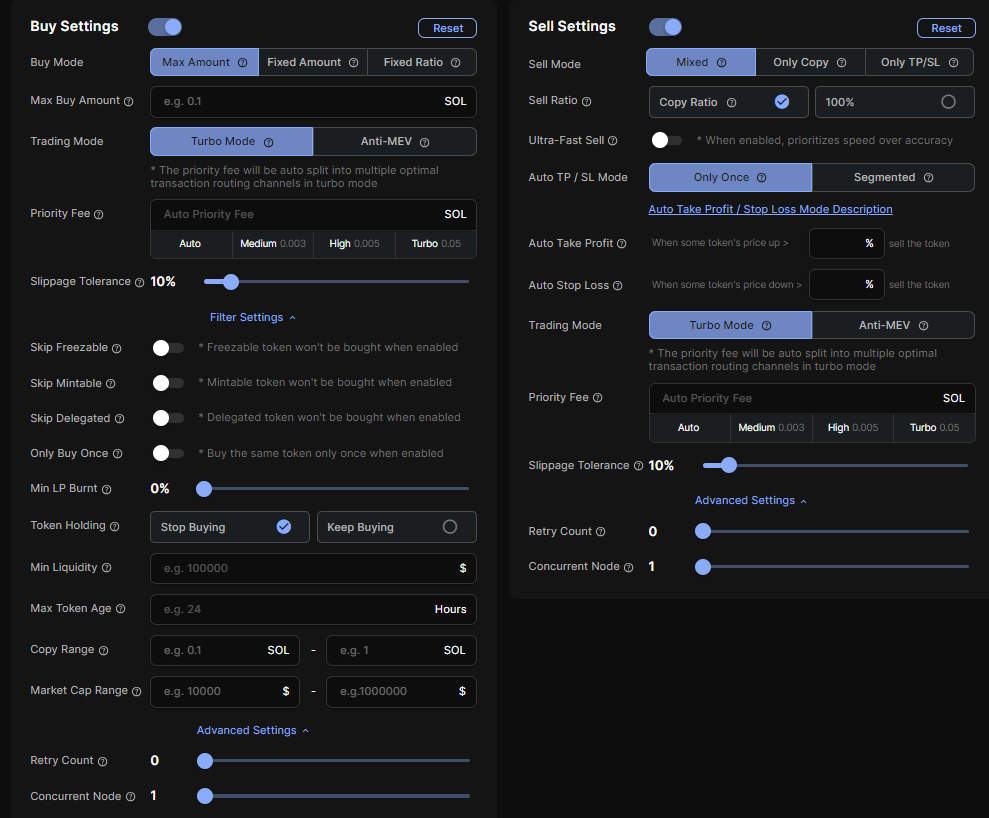Turn on Ultra-Fast Sell switch
The height and width of the screenshot is (818, 989).
tap(667, 140)
